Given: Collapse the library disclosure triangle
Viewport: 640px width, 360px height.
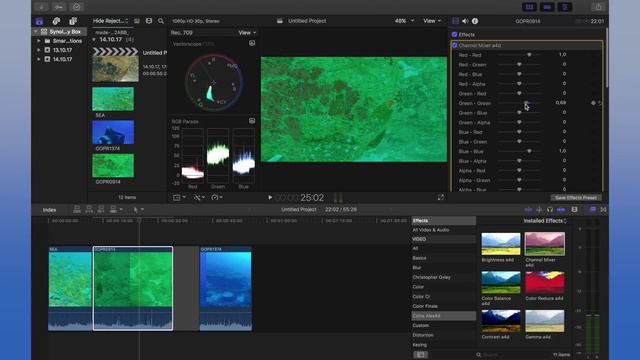Looking at the screenshot, I should click(x=36, y=31).
